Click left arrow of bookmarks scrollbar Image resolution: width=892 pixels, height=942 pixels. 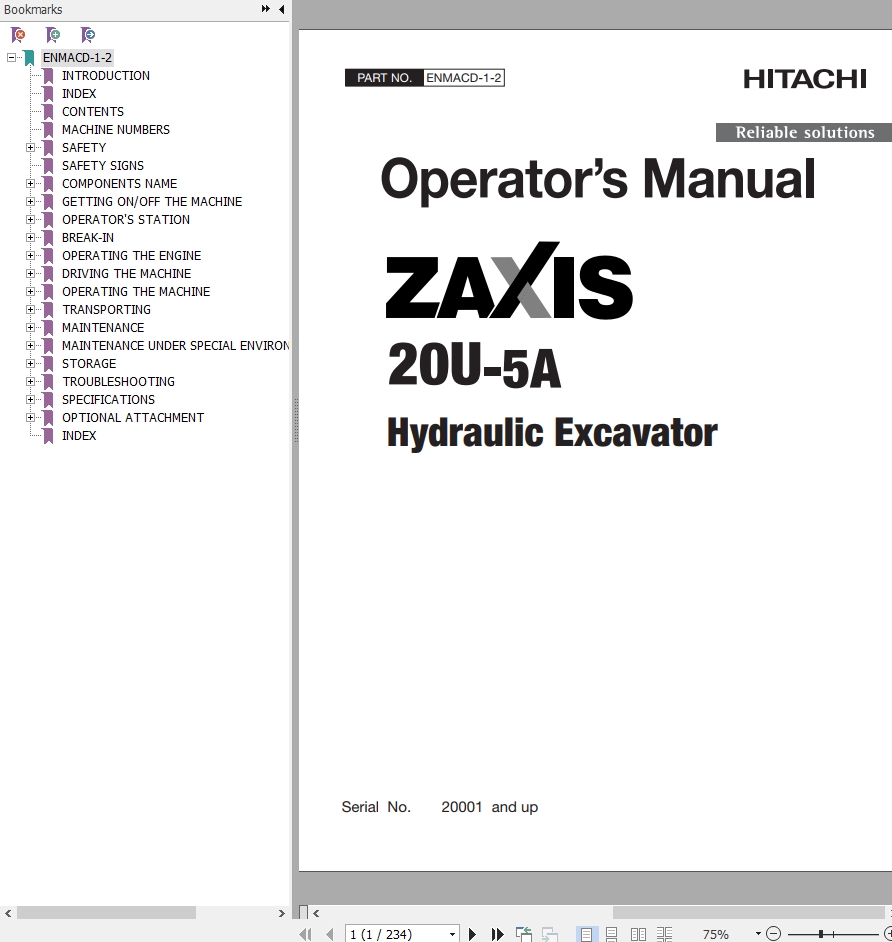[8, 913]
